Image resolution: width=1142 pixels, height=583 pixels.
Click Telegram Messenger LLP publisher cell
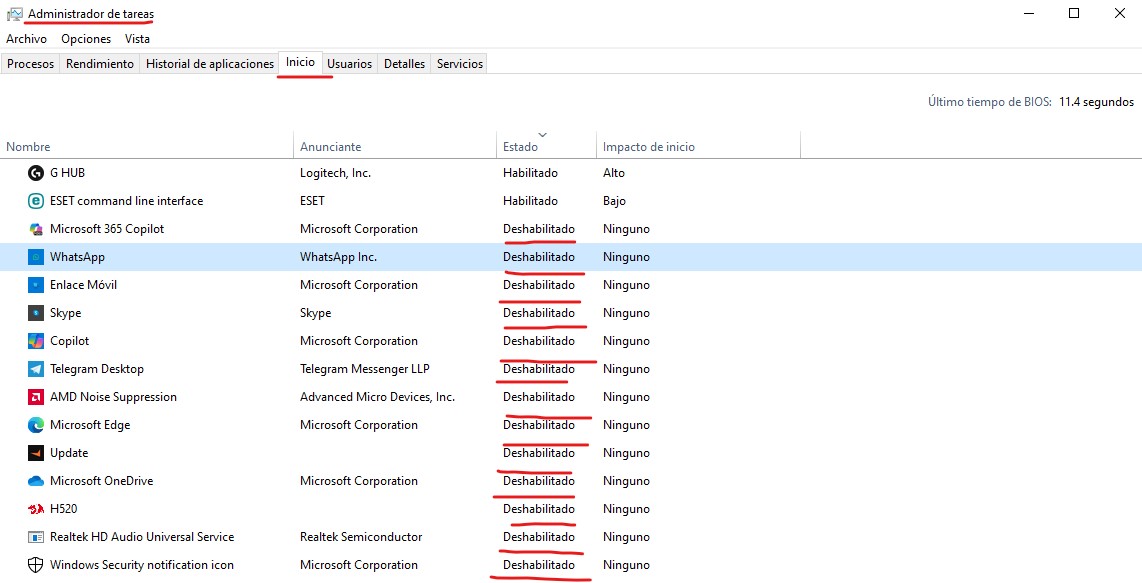click(x=365, y=369)
